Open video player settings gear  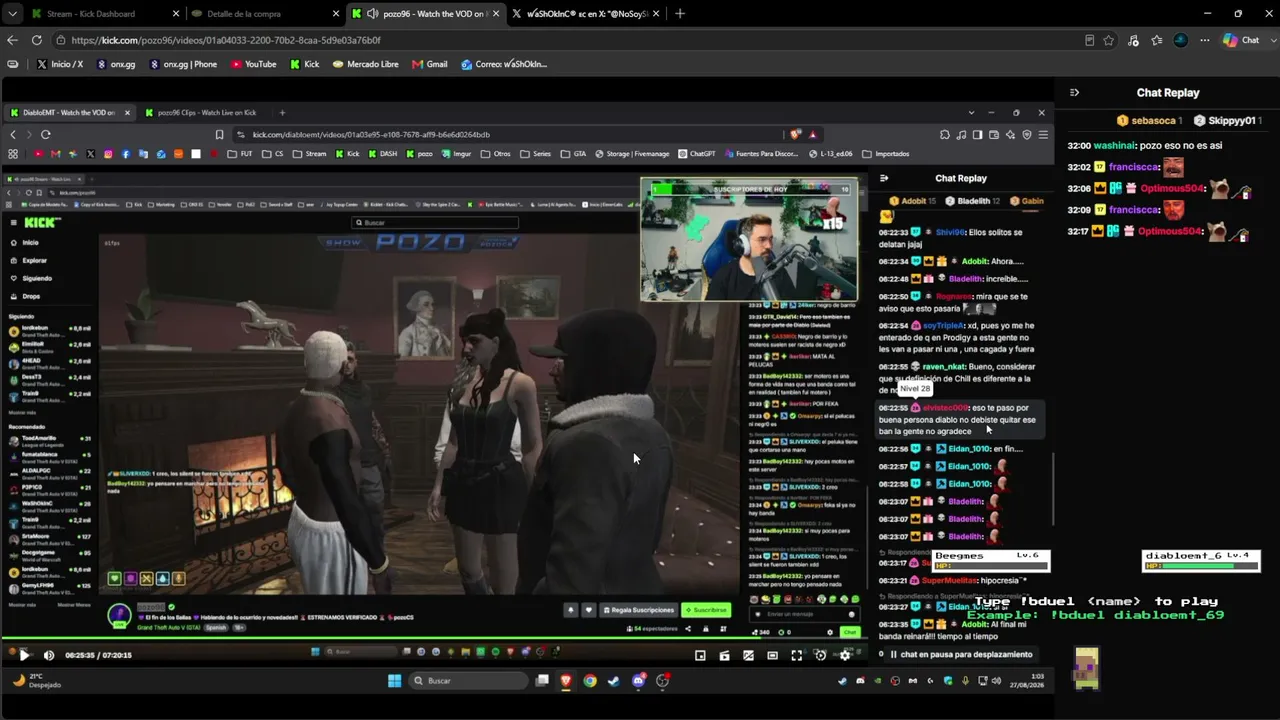(845, 655)
